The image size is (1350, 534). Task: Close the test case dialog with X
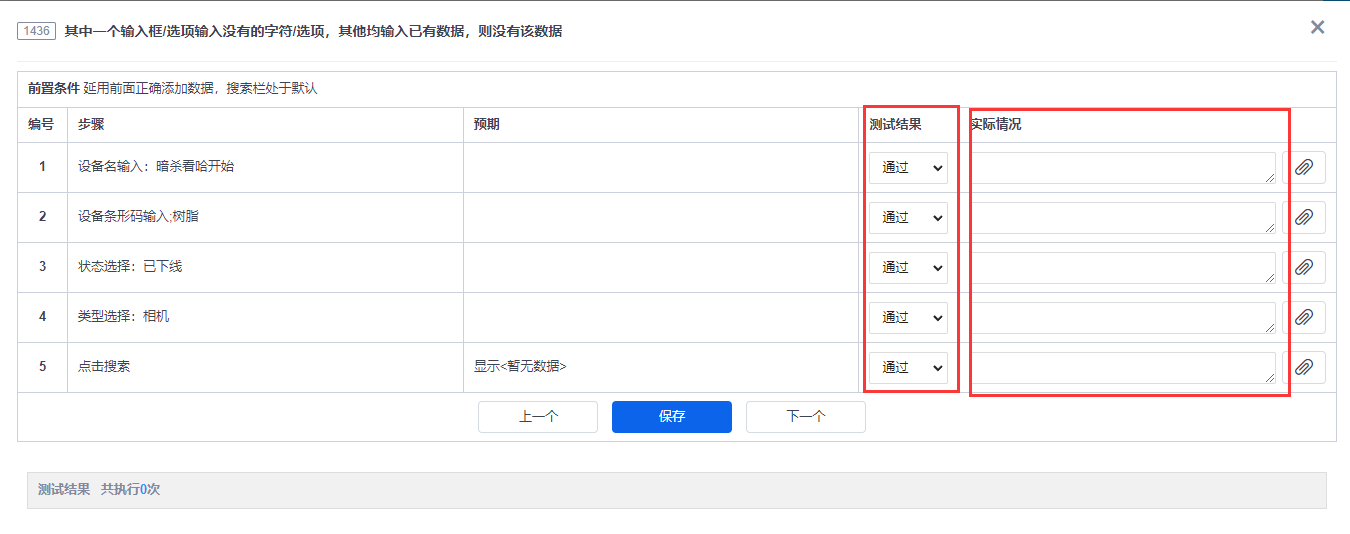tap(1317, 28)
